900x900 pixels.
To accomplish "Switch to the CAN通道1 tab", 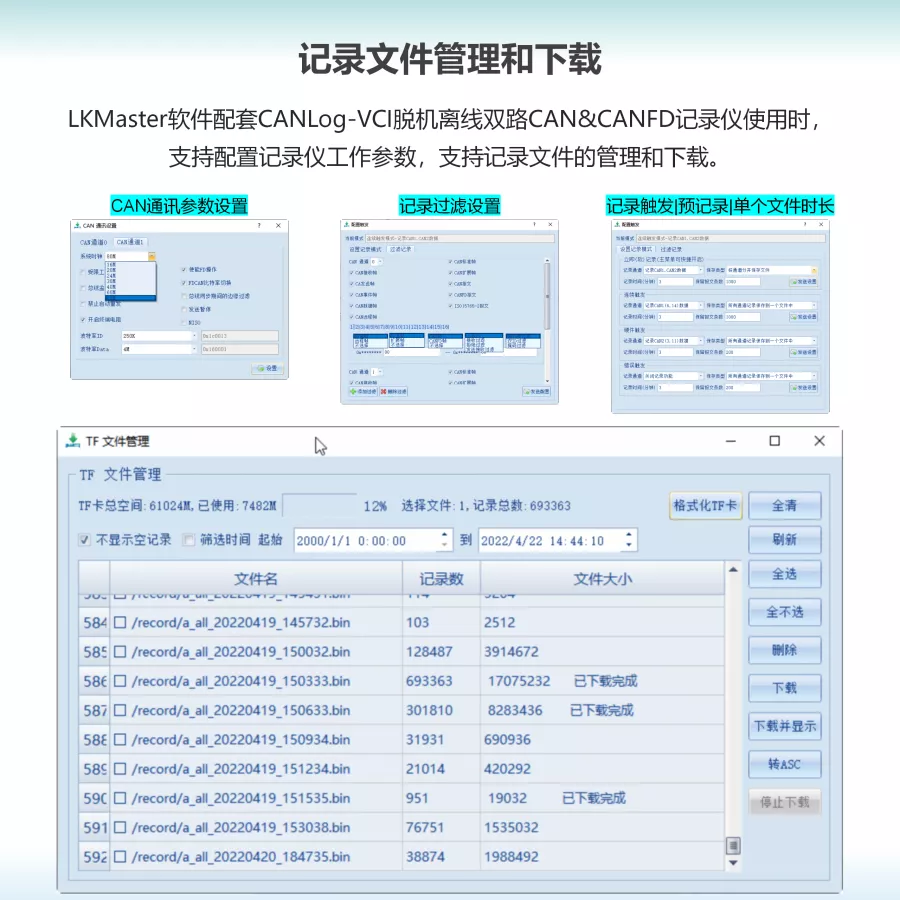I will pyautogui.click(x=130, y=242).
